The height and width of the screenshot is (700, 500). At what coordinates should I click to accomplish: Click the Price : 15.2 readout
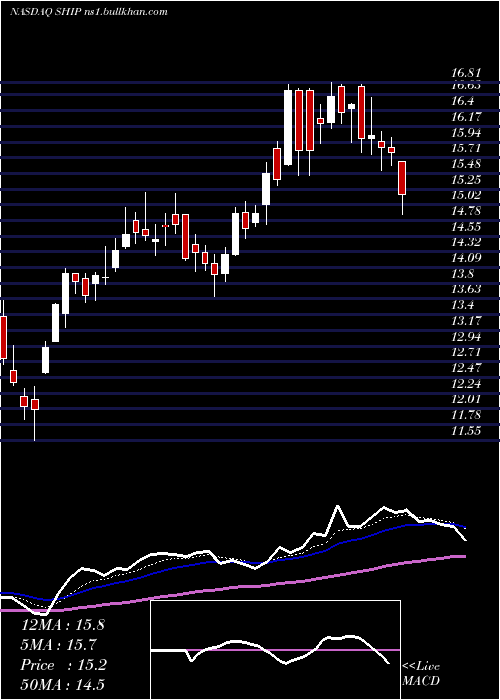pos(63,665)
